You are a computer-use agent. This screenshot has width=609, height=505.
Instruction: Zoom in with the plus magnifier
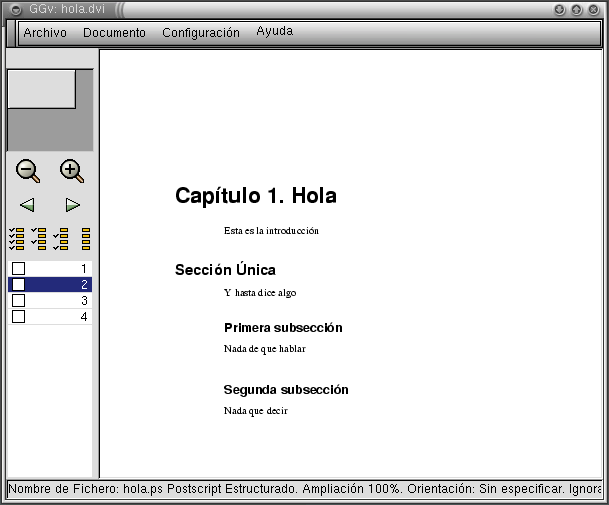[x=71, y=171]
